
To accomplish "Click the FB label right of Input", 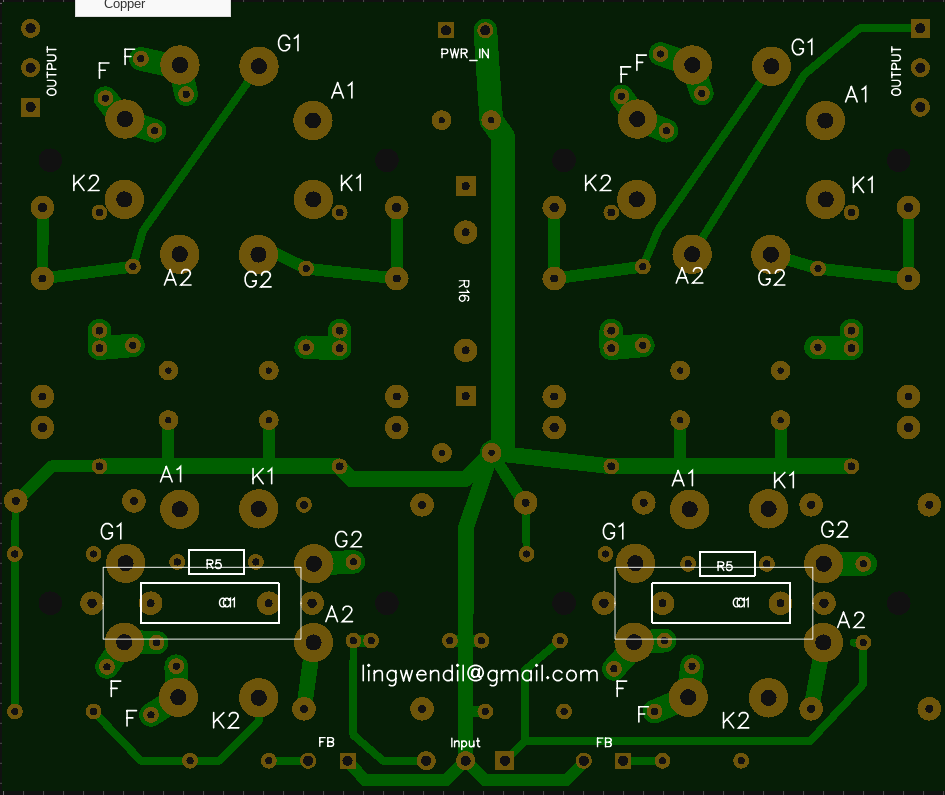I will (x=604, y=743).
